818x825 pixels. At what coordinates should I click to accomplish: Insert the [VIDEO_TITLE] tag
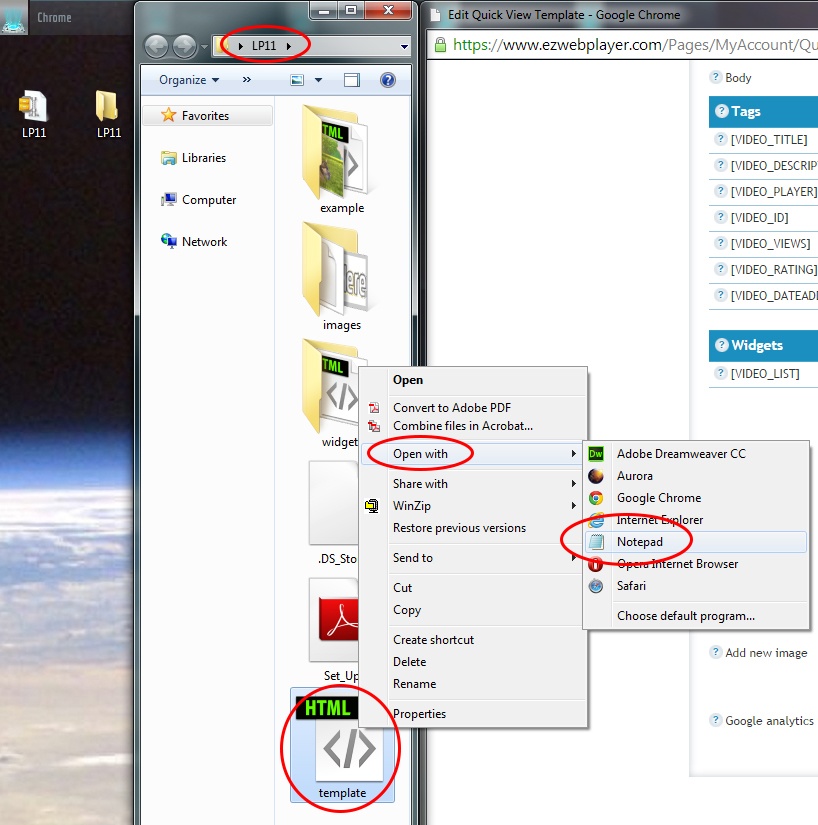point(769,140)
